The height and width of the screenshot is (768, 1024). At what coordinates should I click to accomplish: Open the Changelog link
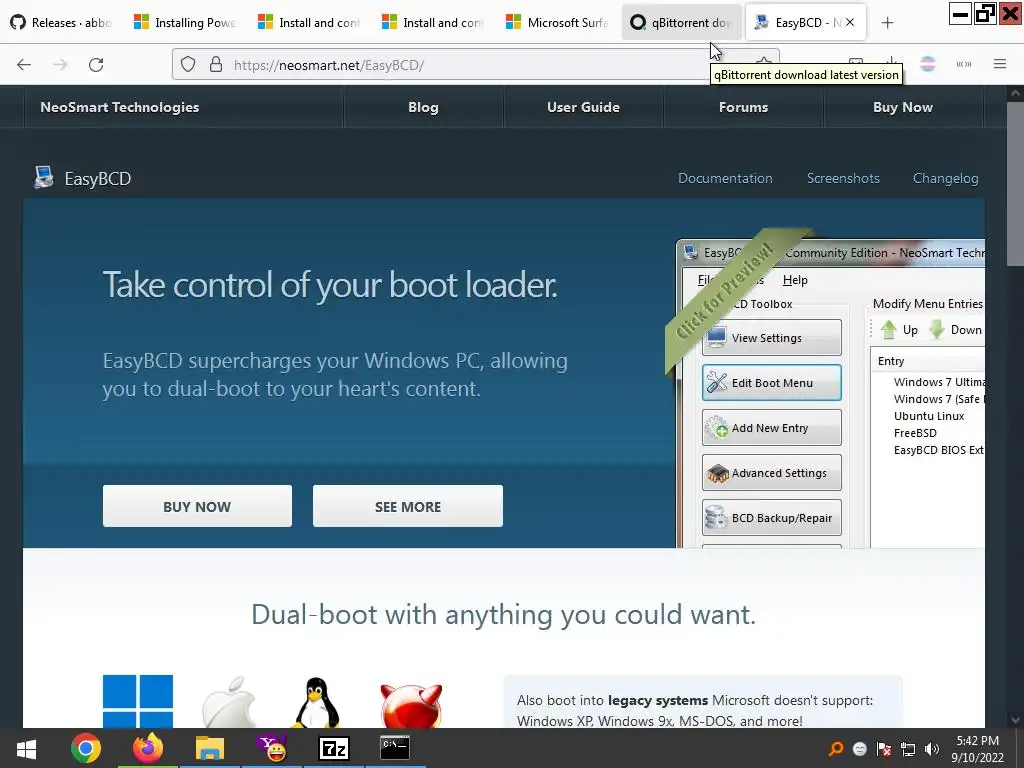[945, 178]
